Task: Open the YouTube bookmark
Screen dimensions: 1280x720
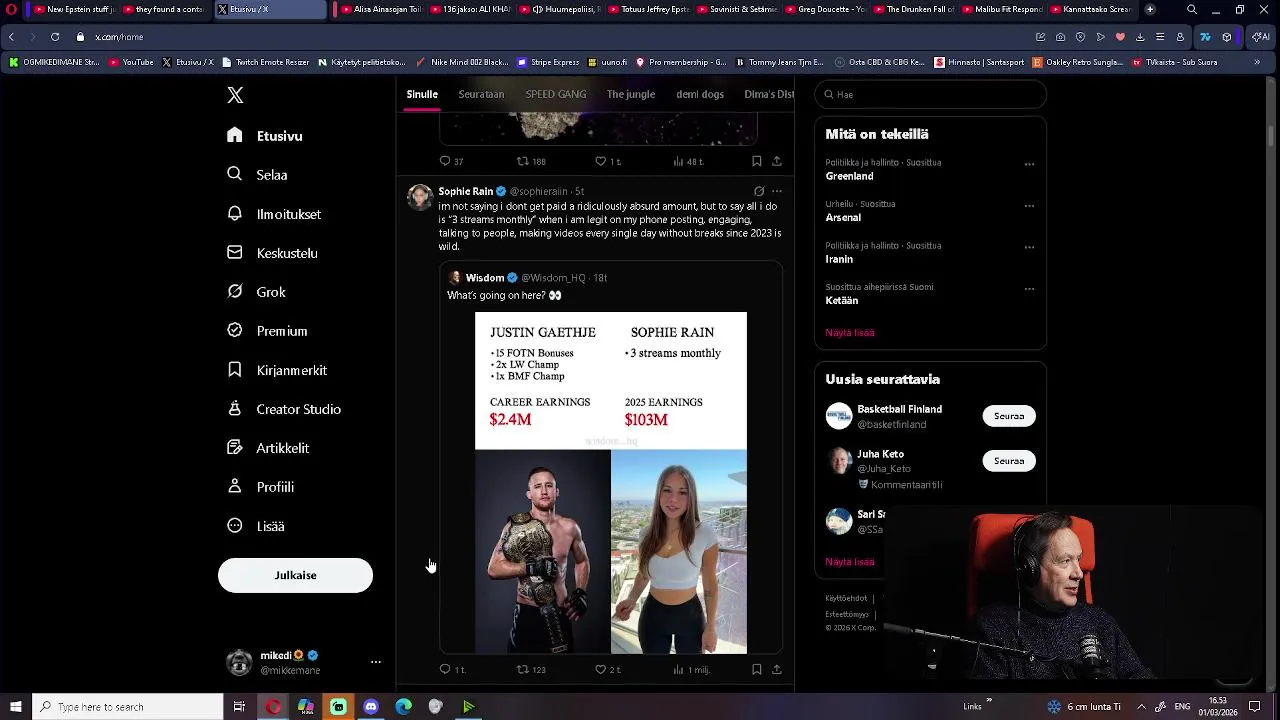Action: coord(131,62)
